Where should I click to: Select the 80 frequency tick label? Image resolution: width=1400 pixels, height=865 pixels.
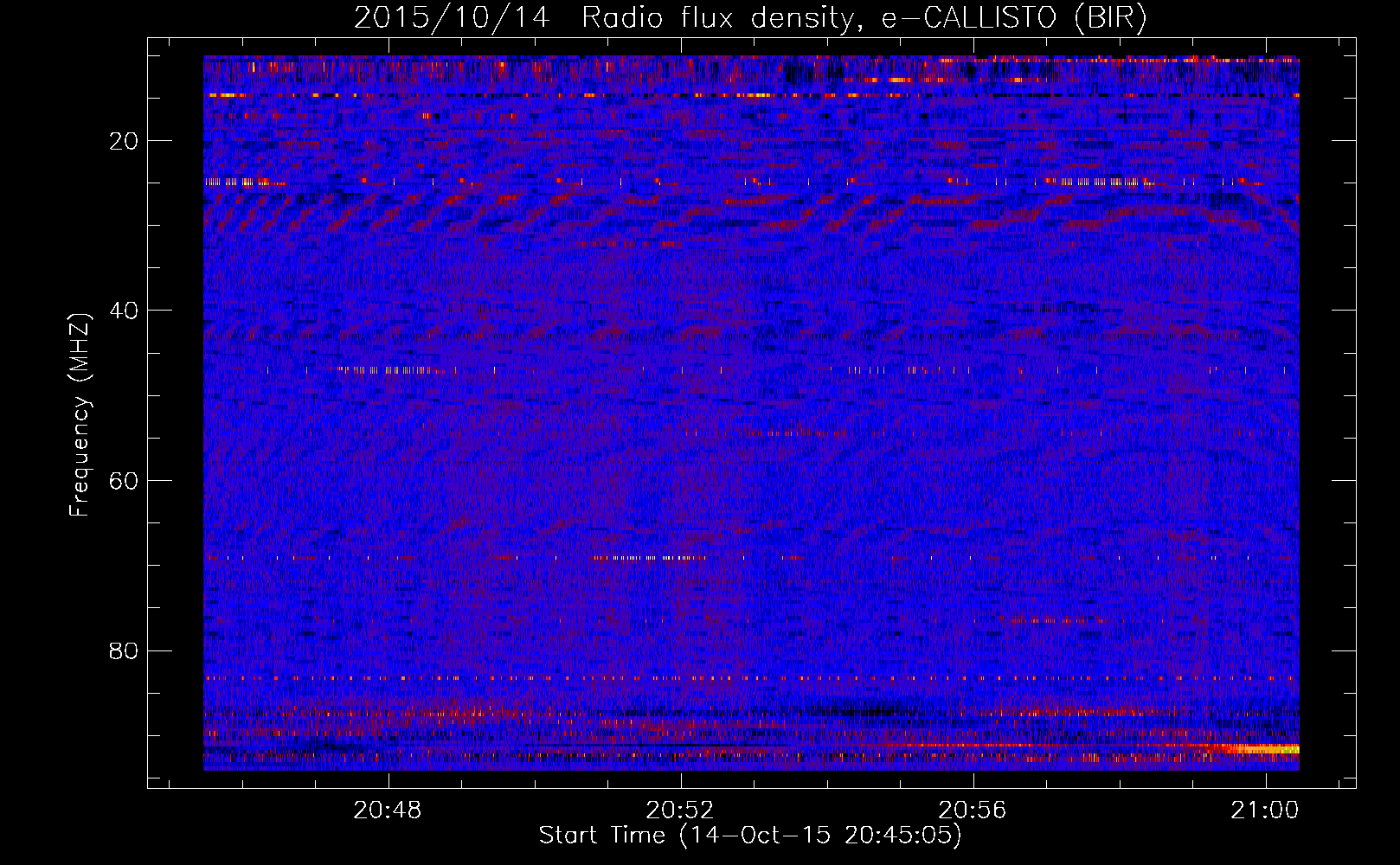(x=125, y=650)
